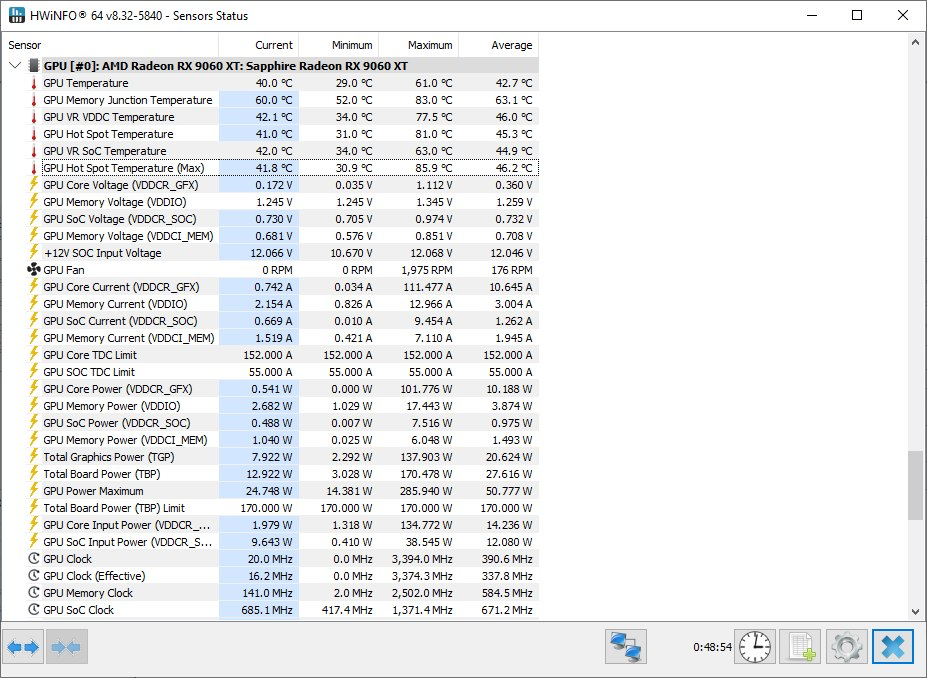Click thermometer icon next to GPU Temperature

click(34, 83)
